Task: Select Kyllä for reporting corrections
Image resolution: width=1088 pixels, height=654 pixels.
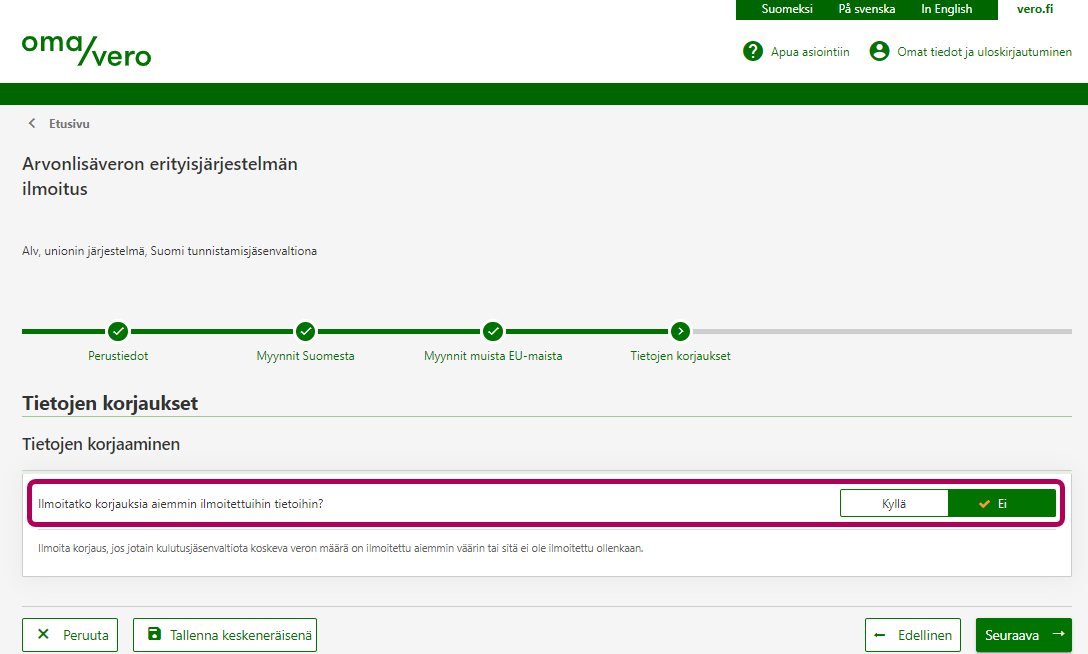Action: pyautogui.click(x=894, y=504)
